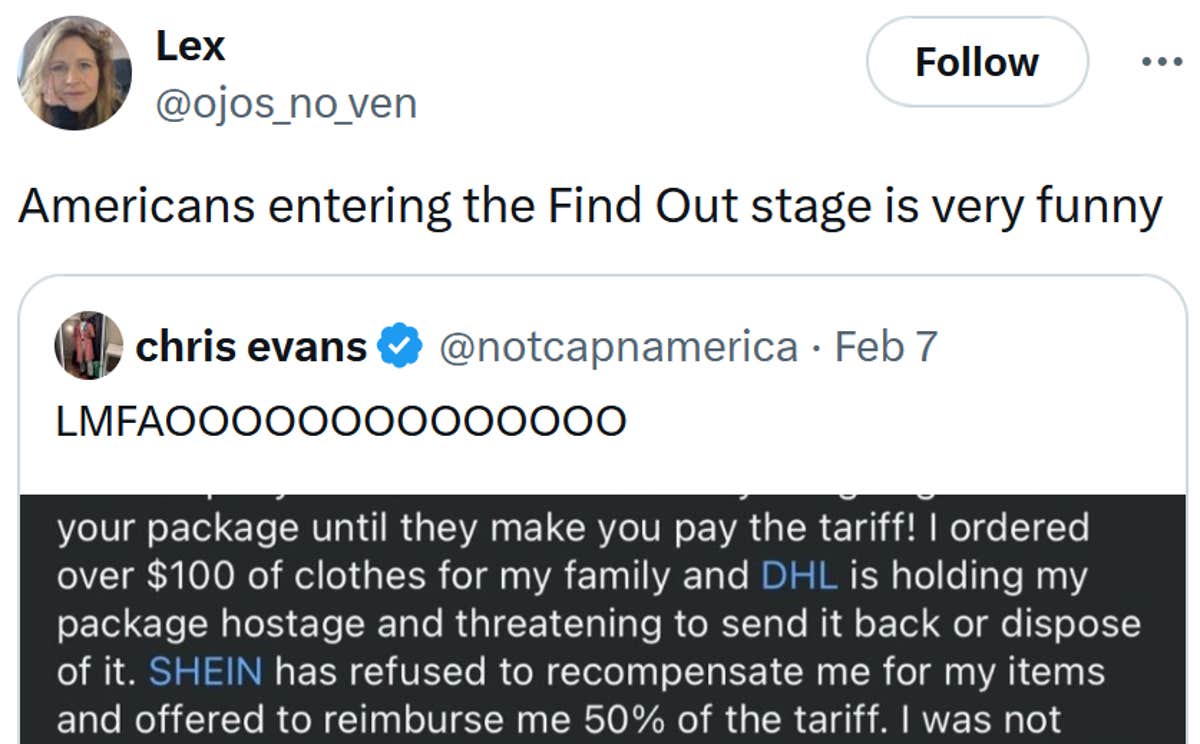Open the Lex display name link
1200x744 pixels.
190,46
